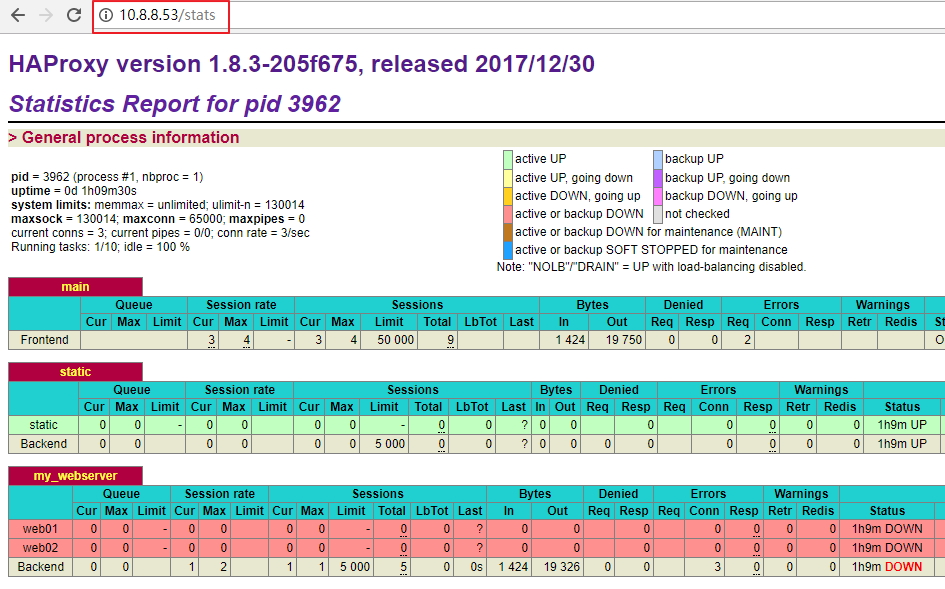
Task: Click the SOFT STOPPED blue legend swatch
Action: (507, 250)
